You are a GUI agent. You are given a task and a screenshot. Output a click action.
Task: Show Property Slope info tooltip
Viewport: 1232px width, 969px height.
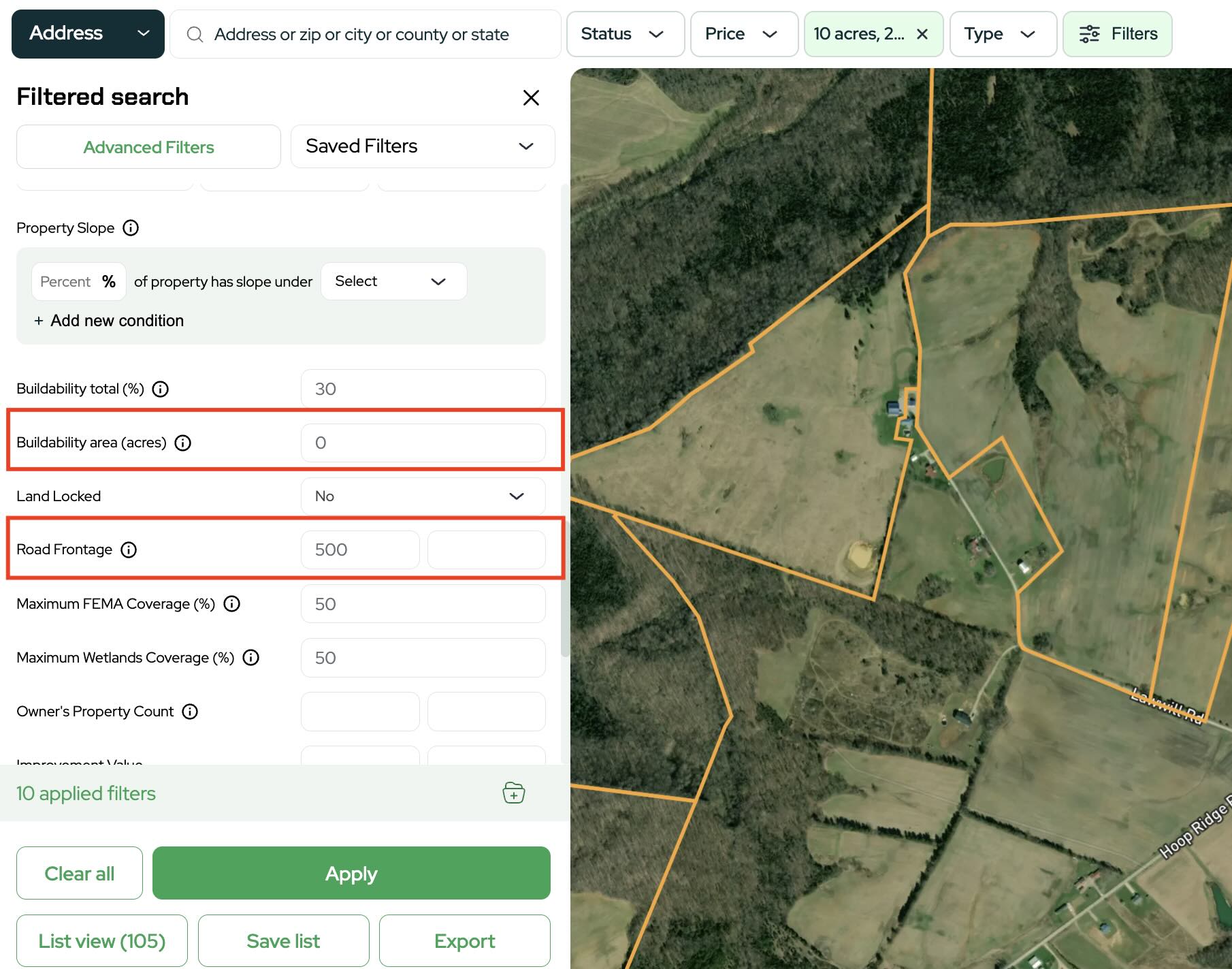pos(131,228)
